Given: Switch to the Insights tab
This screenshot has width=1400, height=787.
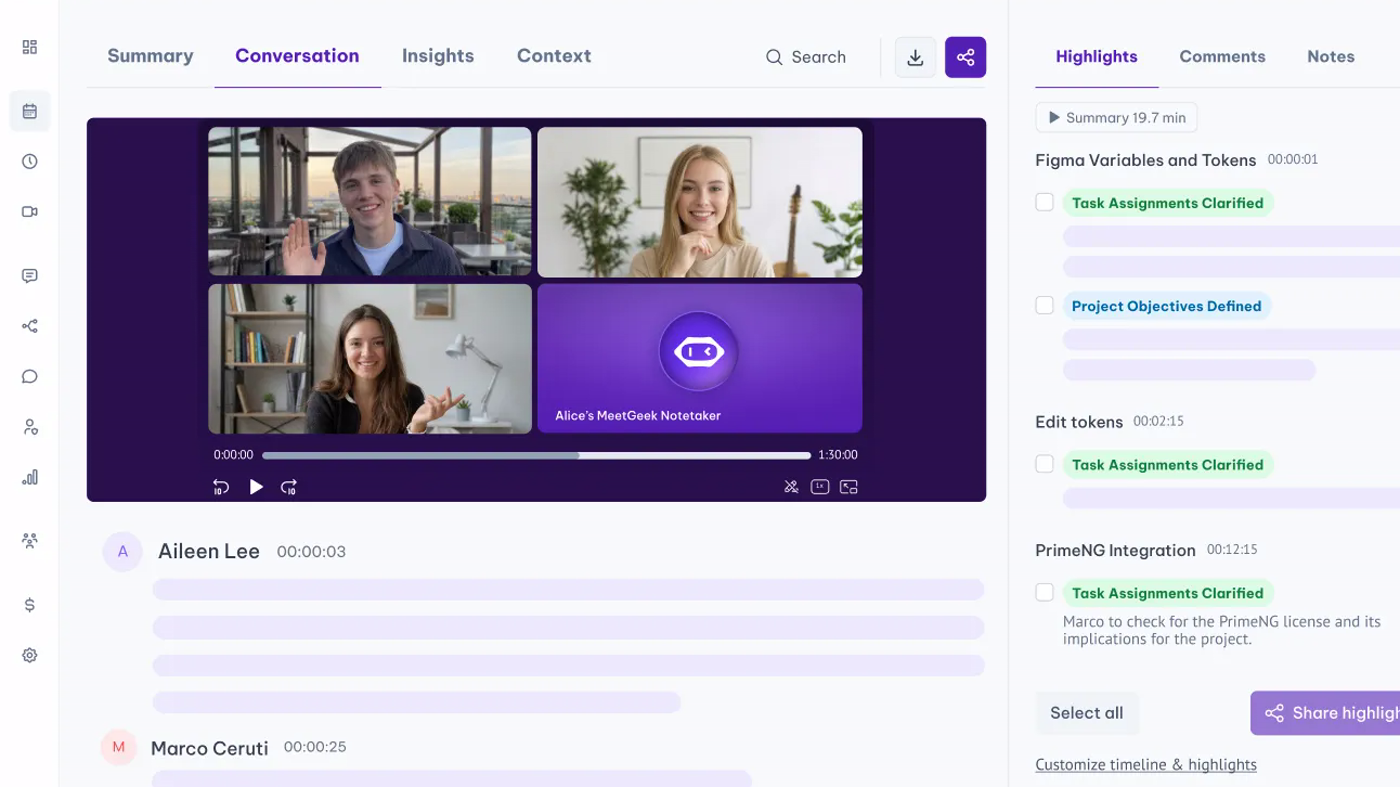Looking at the screenshot, I should [x=438, y=56].
